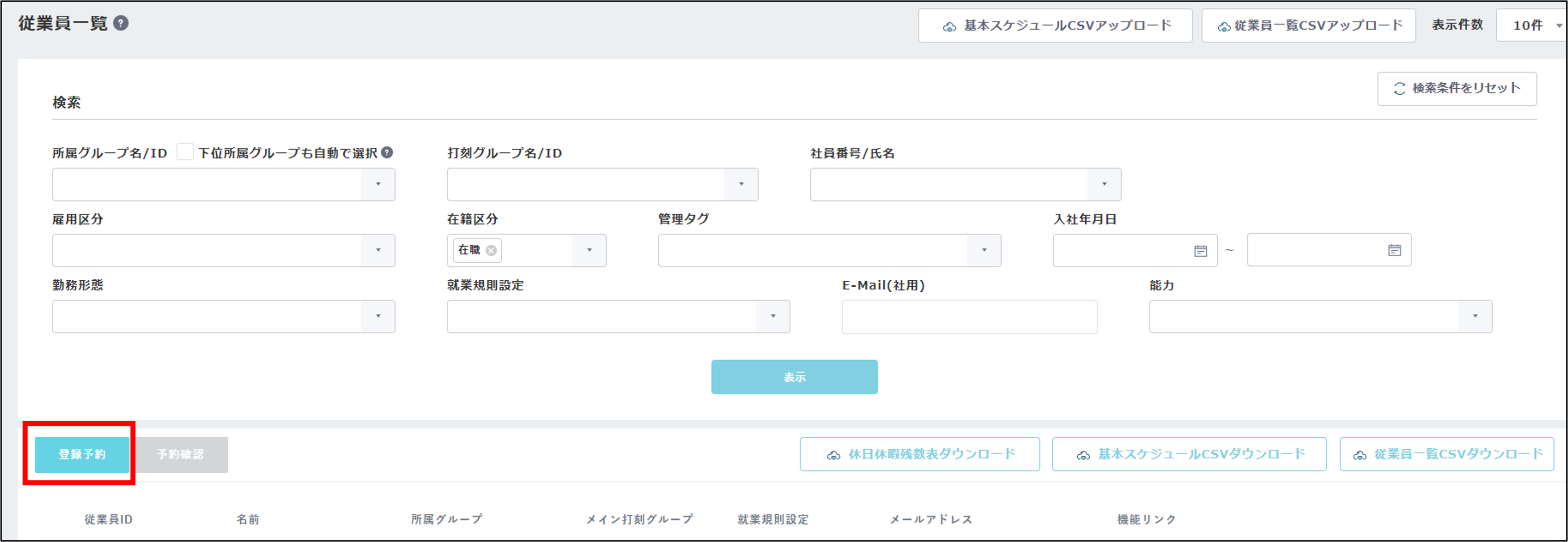This screenshot has width=1568, height=542.
Task: Click the 検索条件をリセット button
Action: 1457,89
